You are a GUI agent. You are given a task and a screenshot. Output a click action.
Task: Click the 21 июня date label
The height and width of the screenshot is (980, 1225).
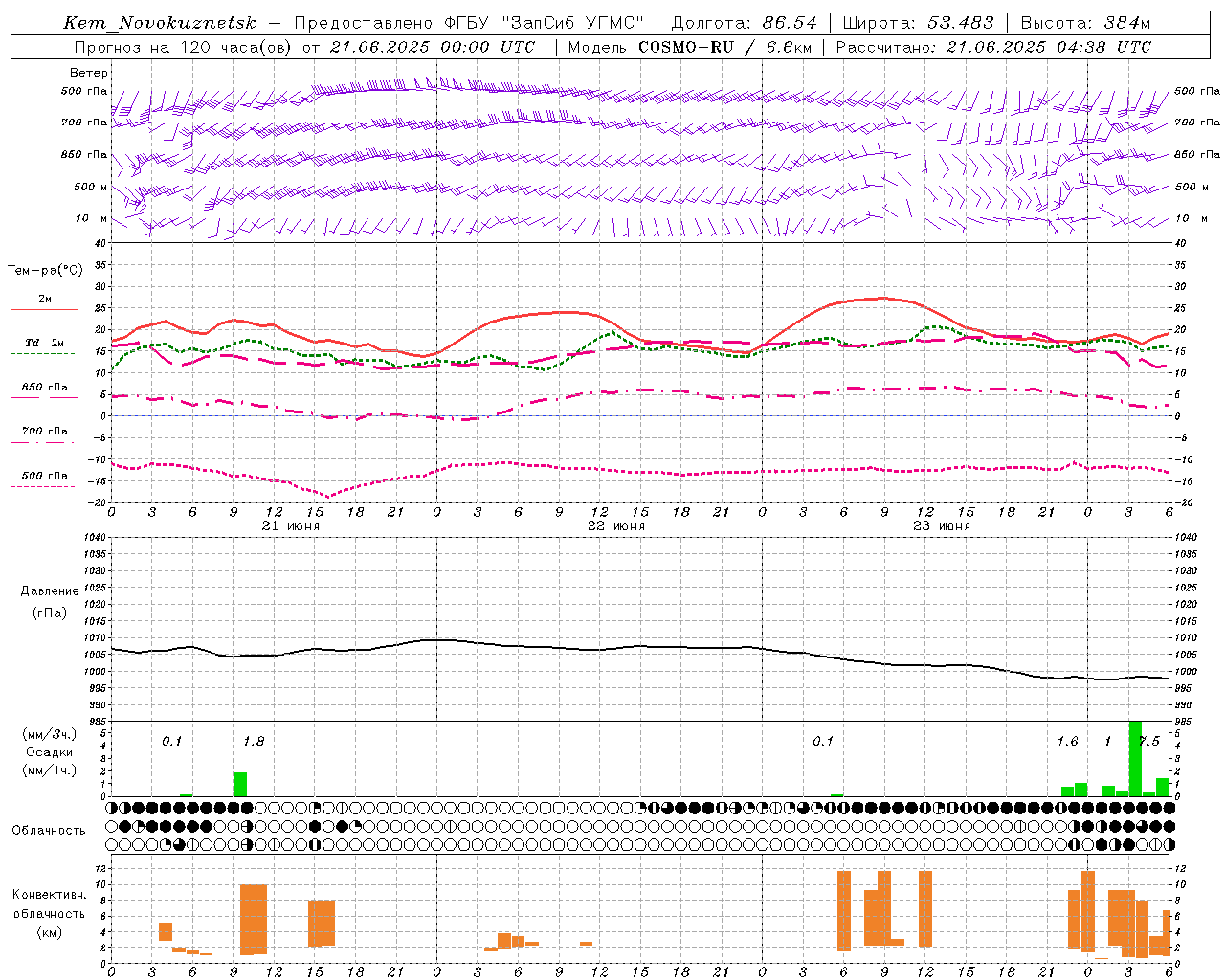[291, 526]
